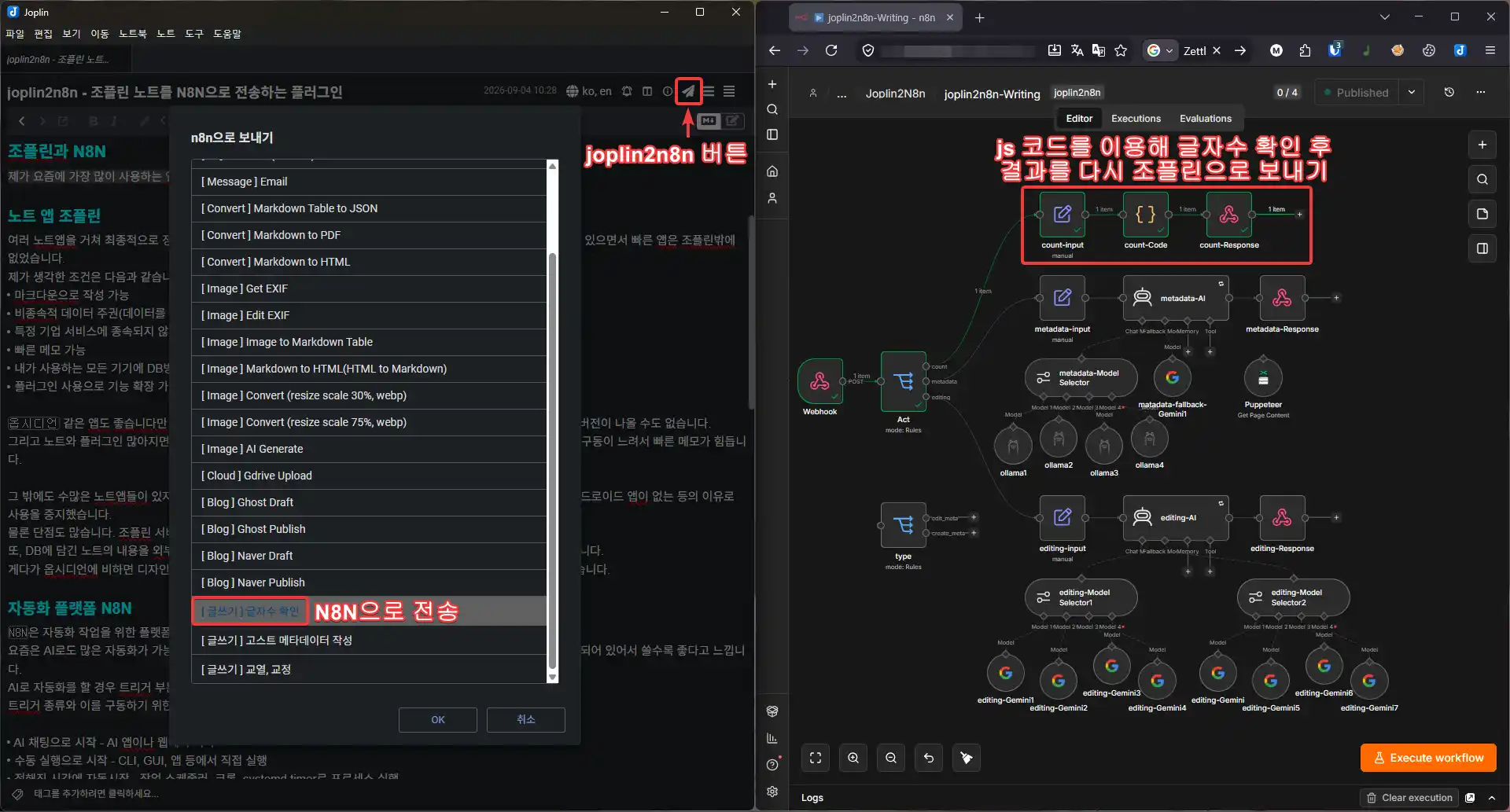This screenshot has width=1510, height=812.
Task: Select the Puppeteer node on canvas
Action: click(x=1263, y=378)
